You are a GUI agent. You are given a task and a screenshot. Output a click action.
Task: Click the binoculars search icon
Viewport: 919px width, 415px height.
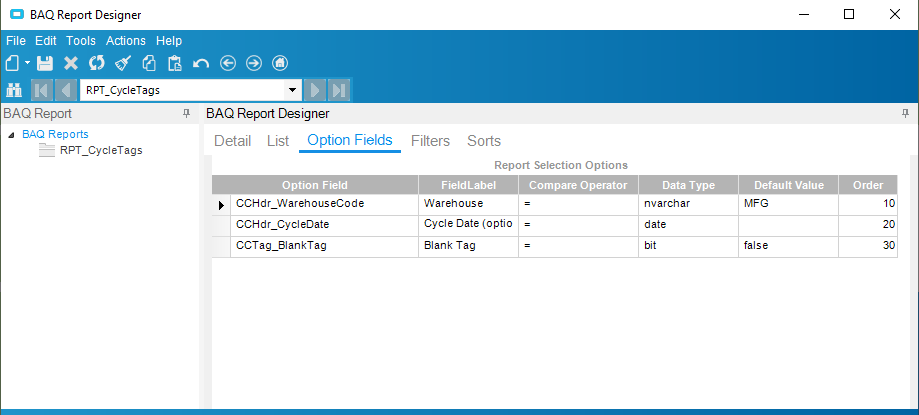click(x=14, y=91)
